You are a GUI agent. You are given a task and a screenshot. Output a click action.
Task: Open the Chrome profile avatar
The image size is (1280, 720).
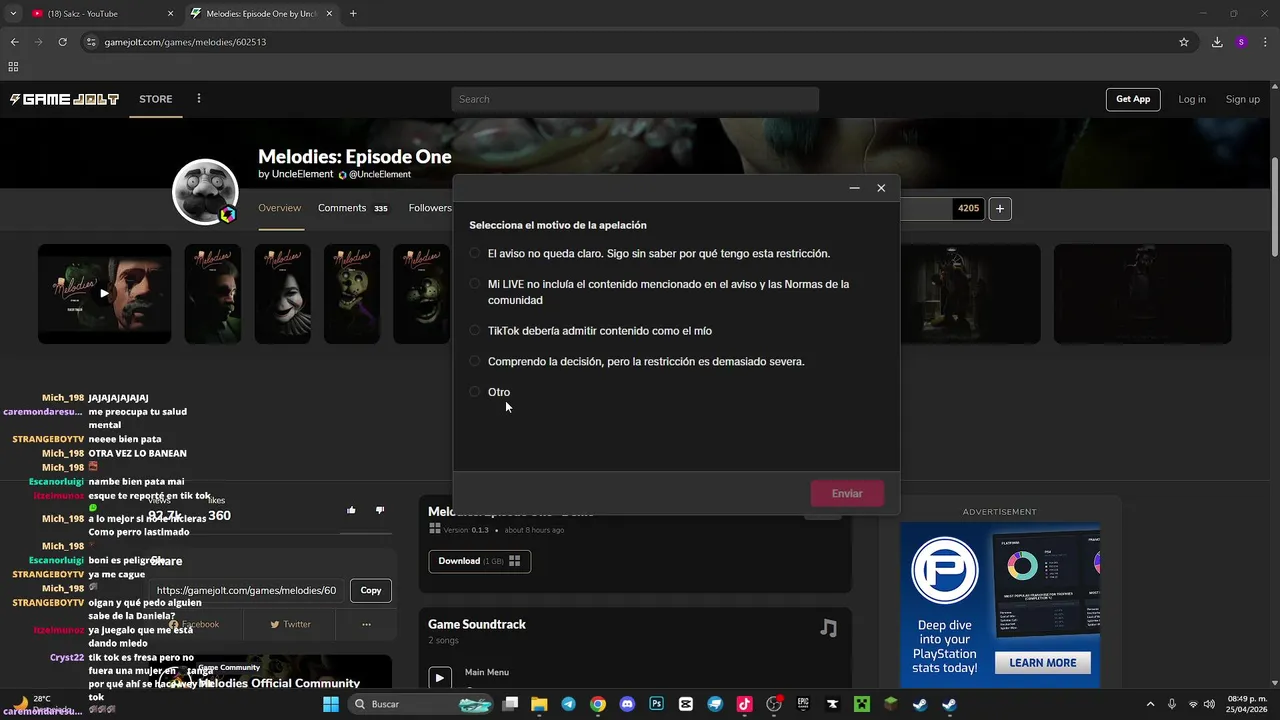[1241, 42]
